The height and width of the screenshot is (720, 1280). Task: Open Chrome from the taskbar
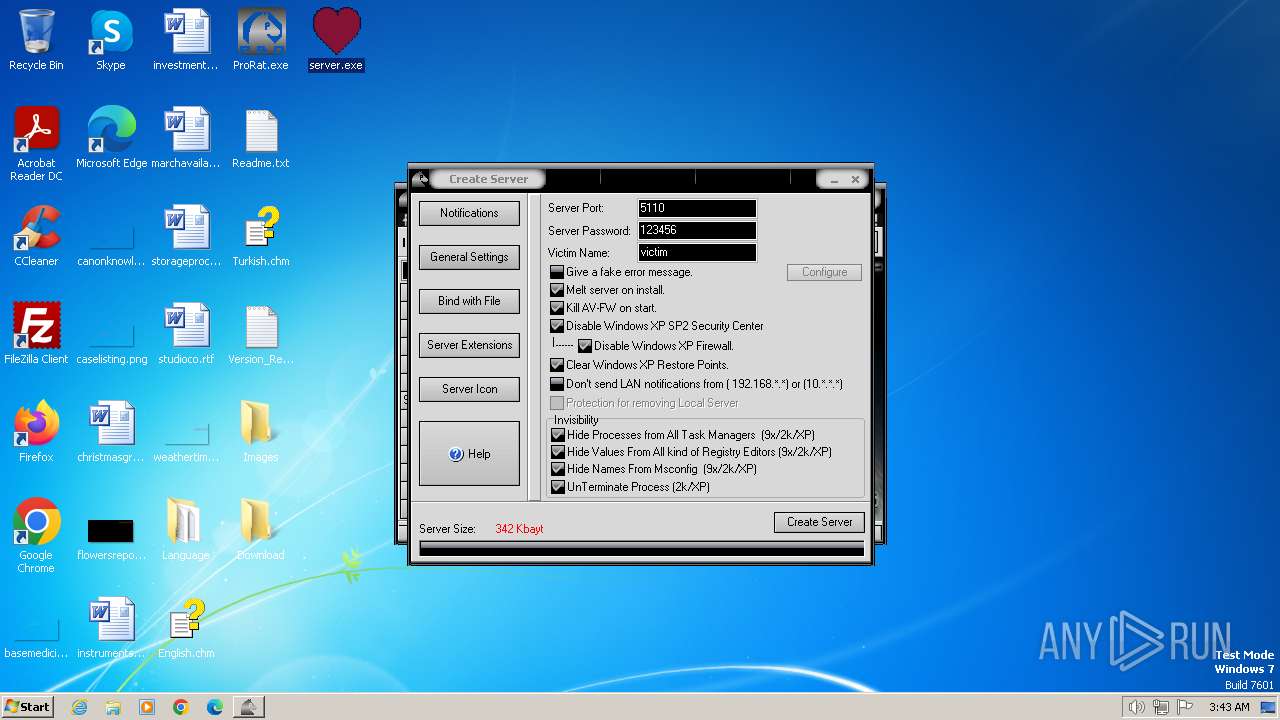[181, 707]
